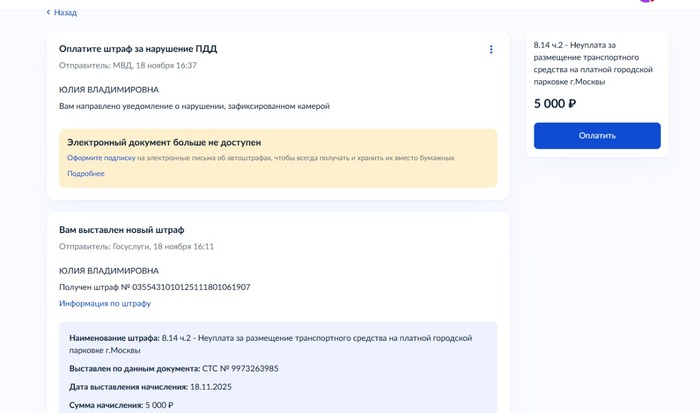Go back via the Назад link
Screen dimensions: 700x413
coord(65,12)
